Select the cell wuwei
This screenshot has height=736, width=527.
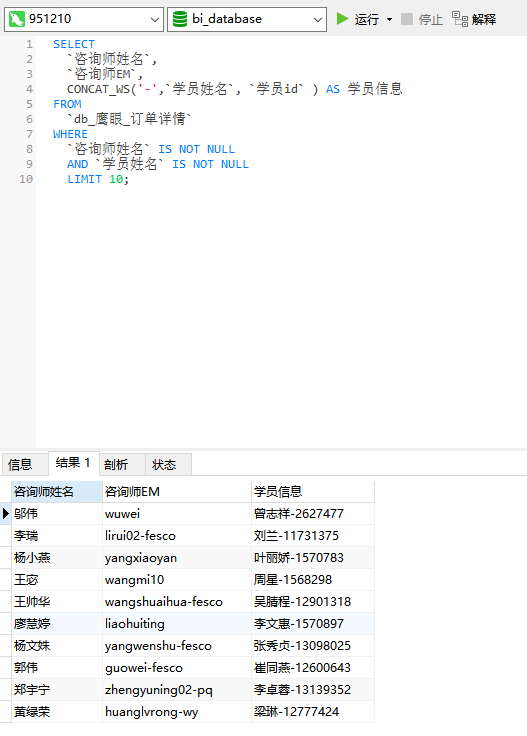click(x=177, y=514)
